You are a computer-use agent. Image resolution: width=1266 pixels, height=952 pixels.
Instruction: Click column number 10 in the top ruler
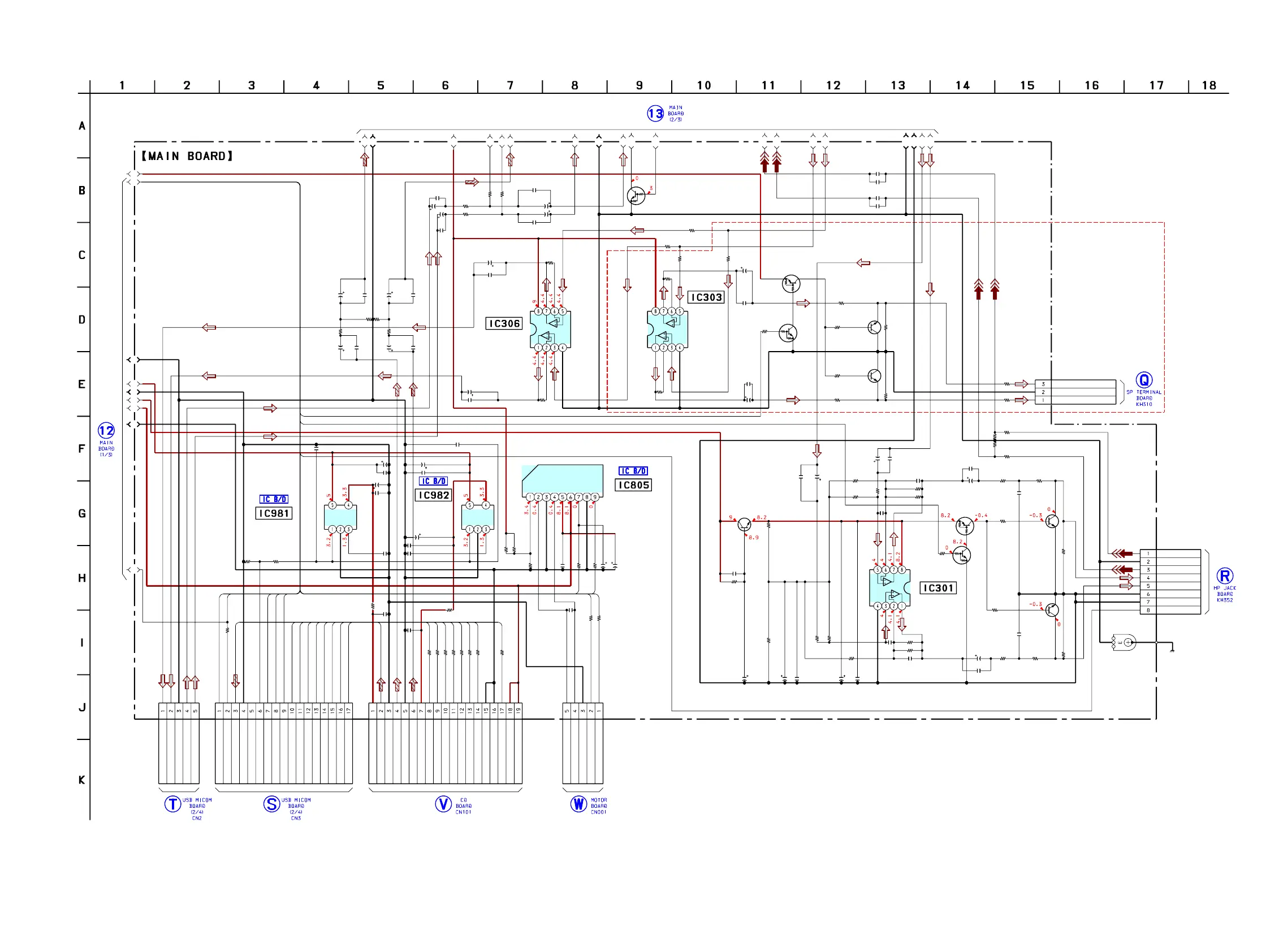[704, 86]
